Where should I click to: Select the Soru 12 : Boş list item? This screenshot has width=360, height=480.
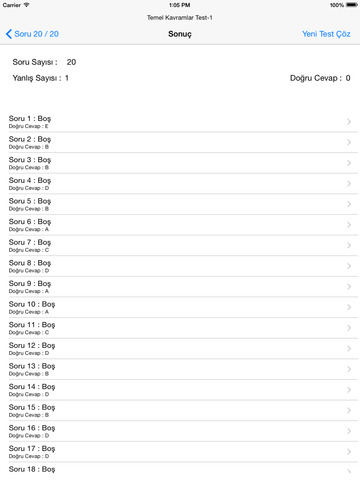(x=183, y=349)
